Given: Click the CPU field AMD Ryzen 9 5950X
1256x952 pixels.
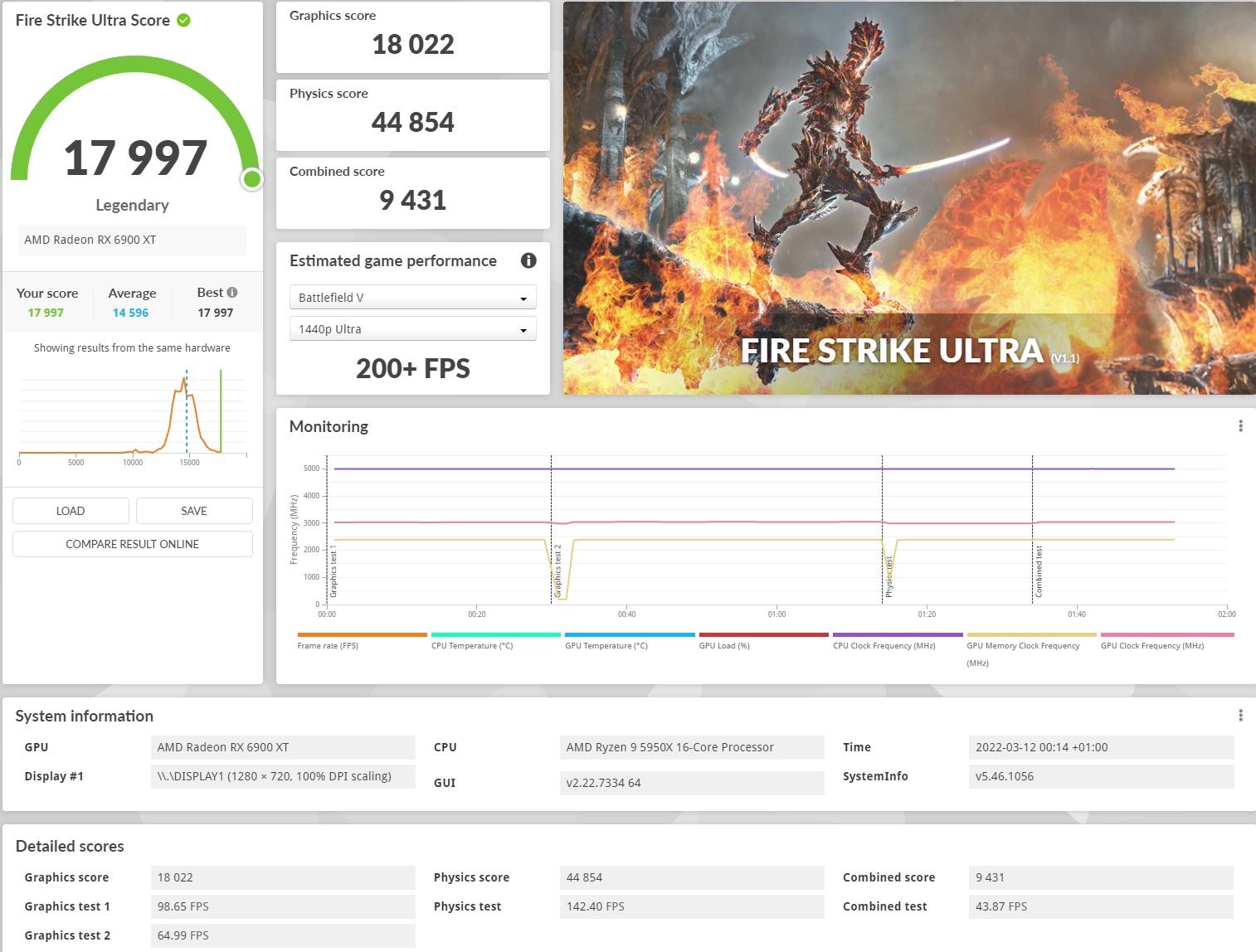Looking at the screenshot, I should tap(692, 747).
